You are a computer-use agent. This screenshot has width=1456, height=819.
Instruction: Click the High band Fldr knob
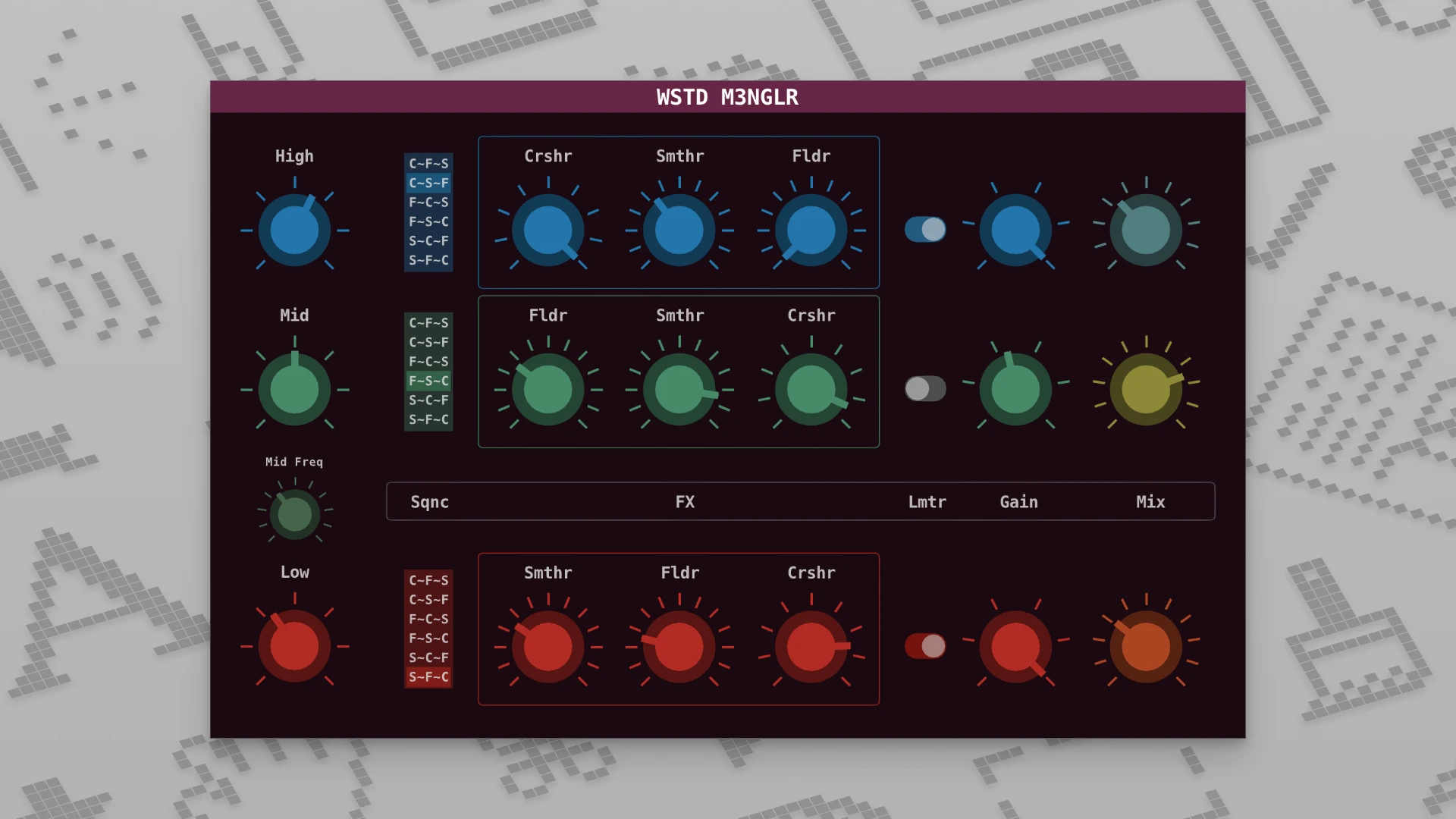(x=811, y=227)
